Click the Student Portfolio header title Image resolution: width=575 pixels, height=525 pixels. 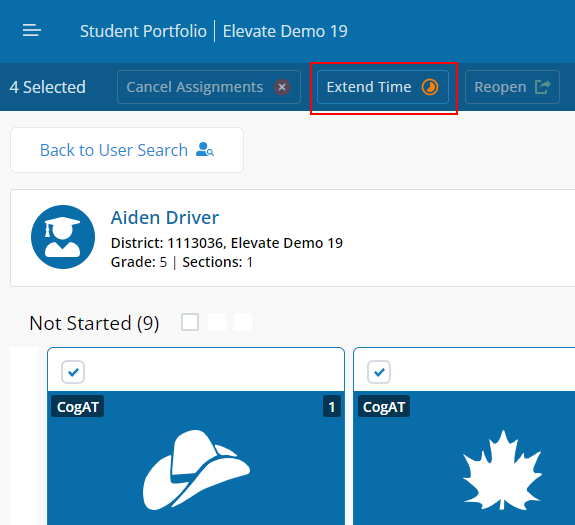(x=143, y=31)
